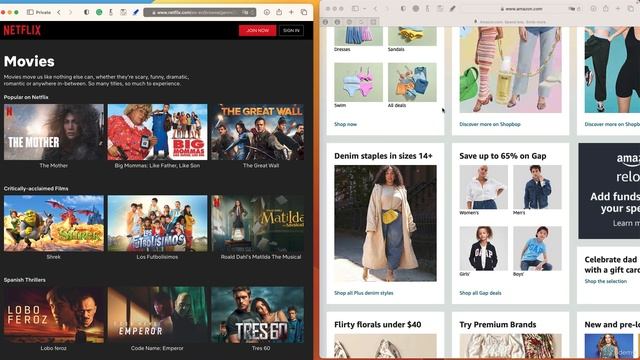Click the Amazon address bar
Viewport: 640px width, 360px height.
tap(521, 9)
